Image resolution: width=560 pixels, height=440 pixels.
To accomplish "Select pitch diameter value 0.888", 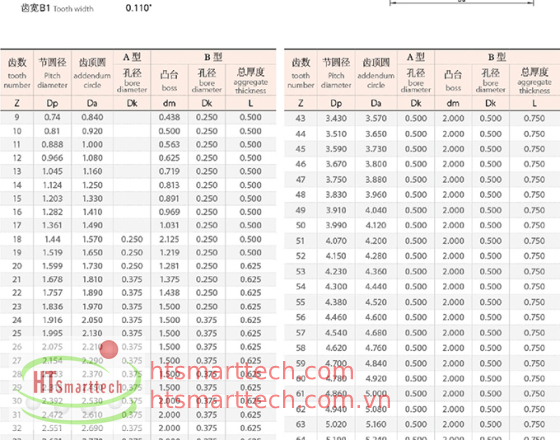I will 52,144.
